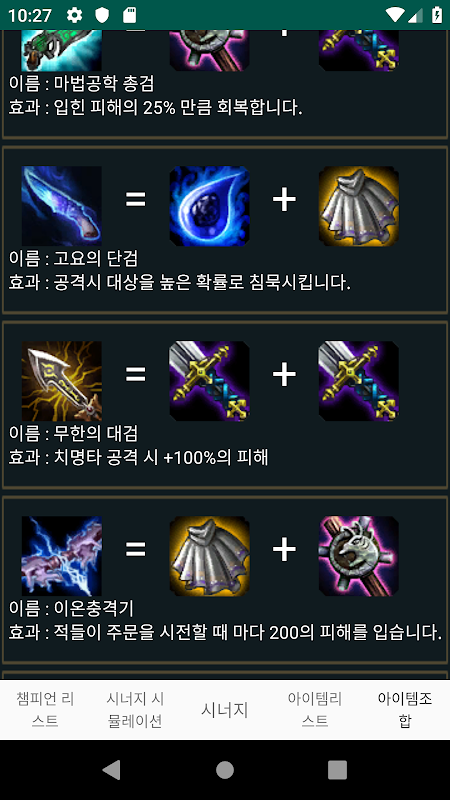
Task: Tap the Android recent apps square button
Action: [x=337, y=770]
